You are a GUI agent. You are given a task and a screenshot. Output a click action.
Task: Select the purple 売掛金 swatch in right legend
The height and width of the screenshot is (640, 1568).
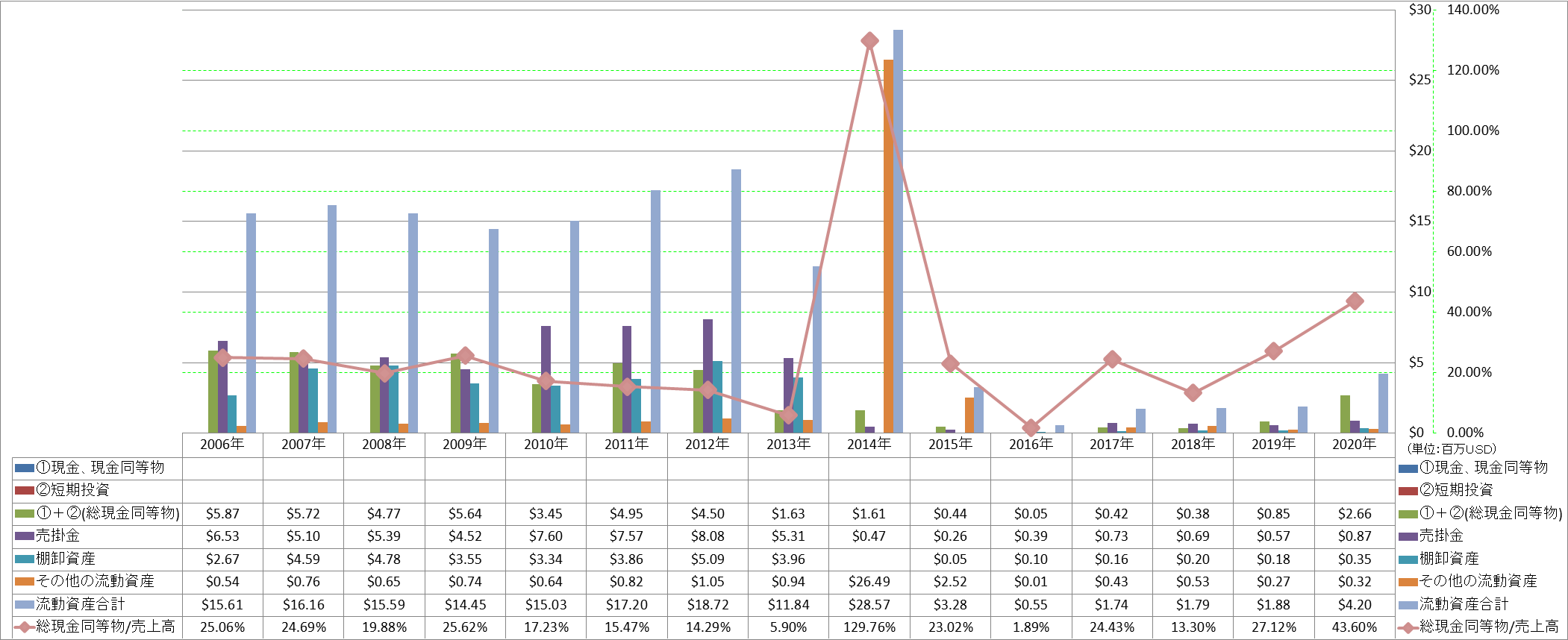pyautogui.click(x=1408, y=536)
